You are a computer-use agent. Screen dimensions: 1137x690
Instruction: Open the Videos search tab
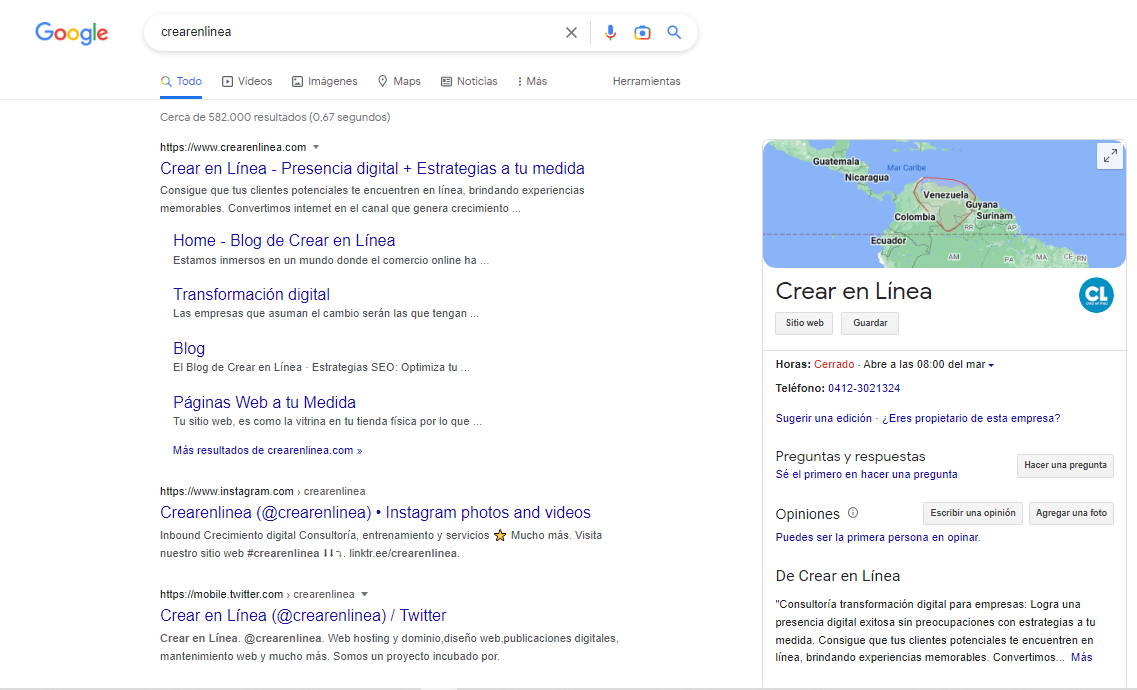247,81
